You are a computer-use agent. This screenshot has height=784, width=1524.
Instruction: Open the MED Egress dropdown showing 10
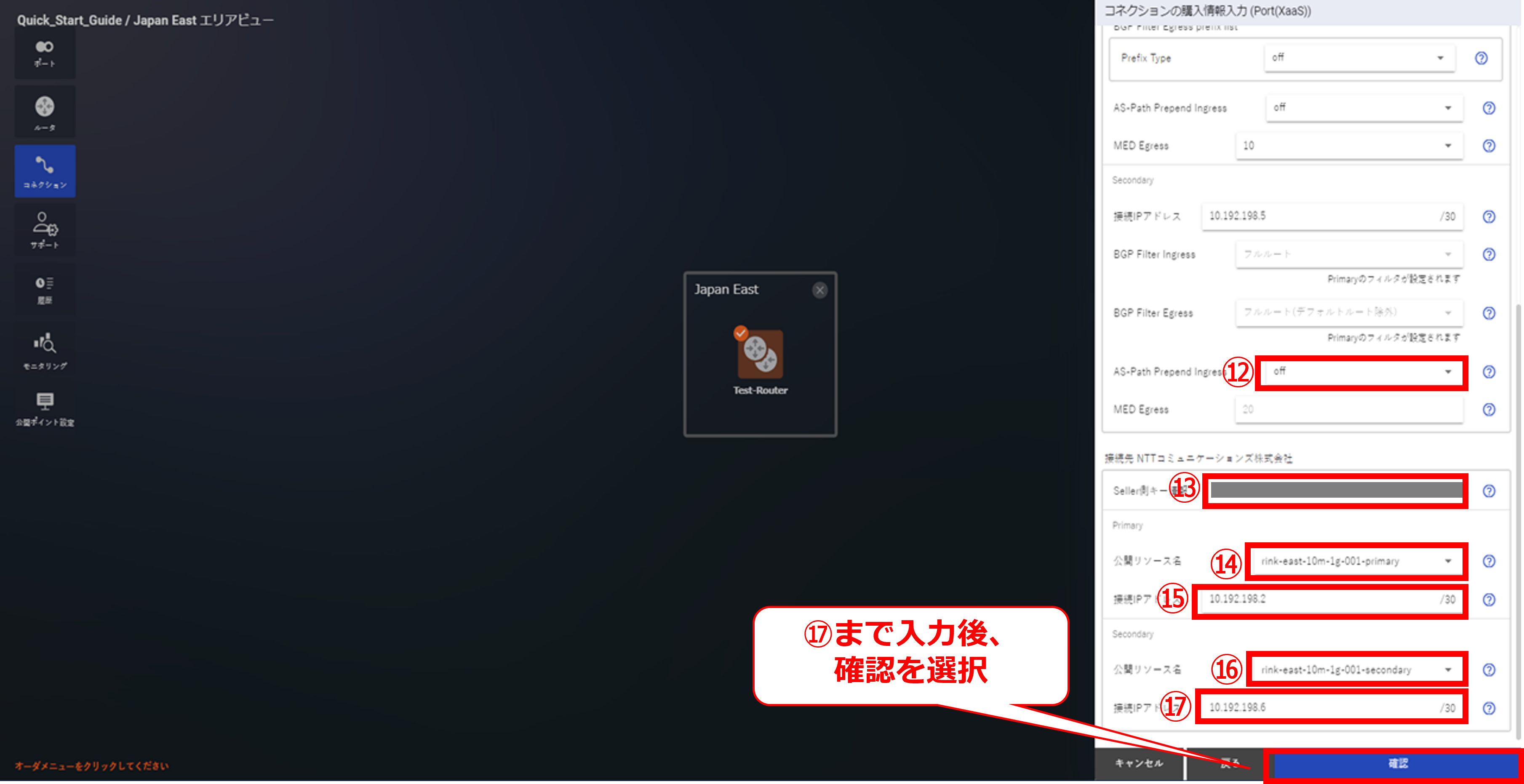[x=1349, y=146]
